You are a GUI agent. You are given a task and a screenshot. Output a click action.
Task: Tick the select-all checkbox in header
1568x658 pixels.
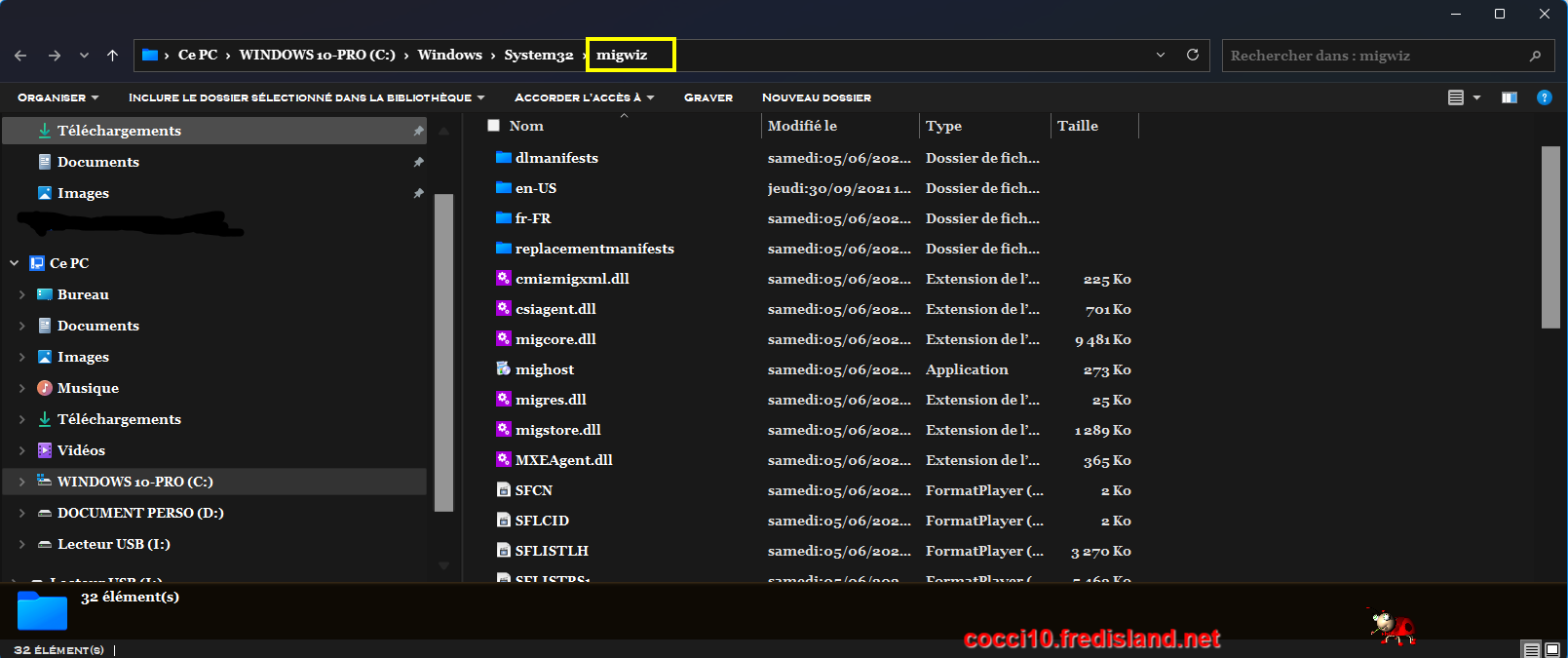(494, 126)
